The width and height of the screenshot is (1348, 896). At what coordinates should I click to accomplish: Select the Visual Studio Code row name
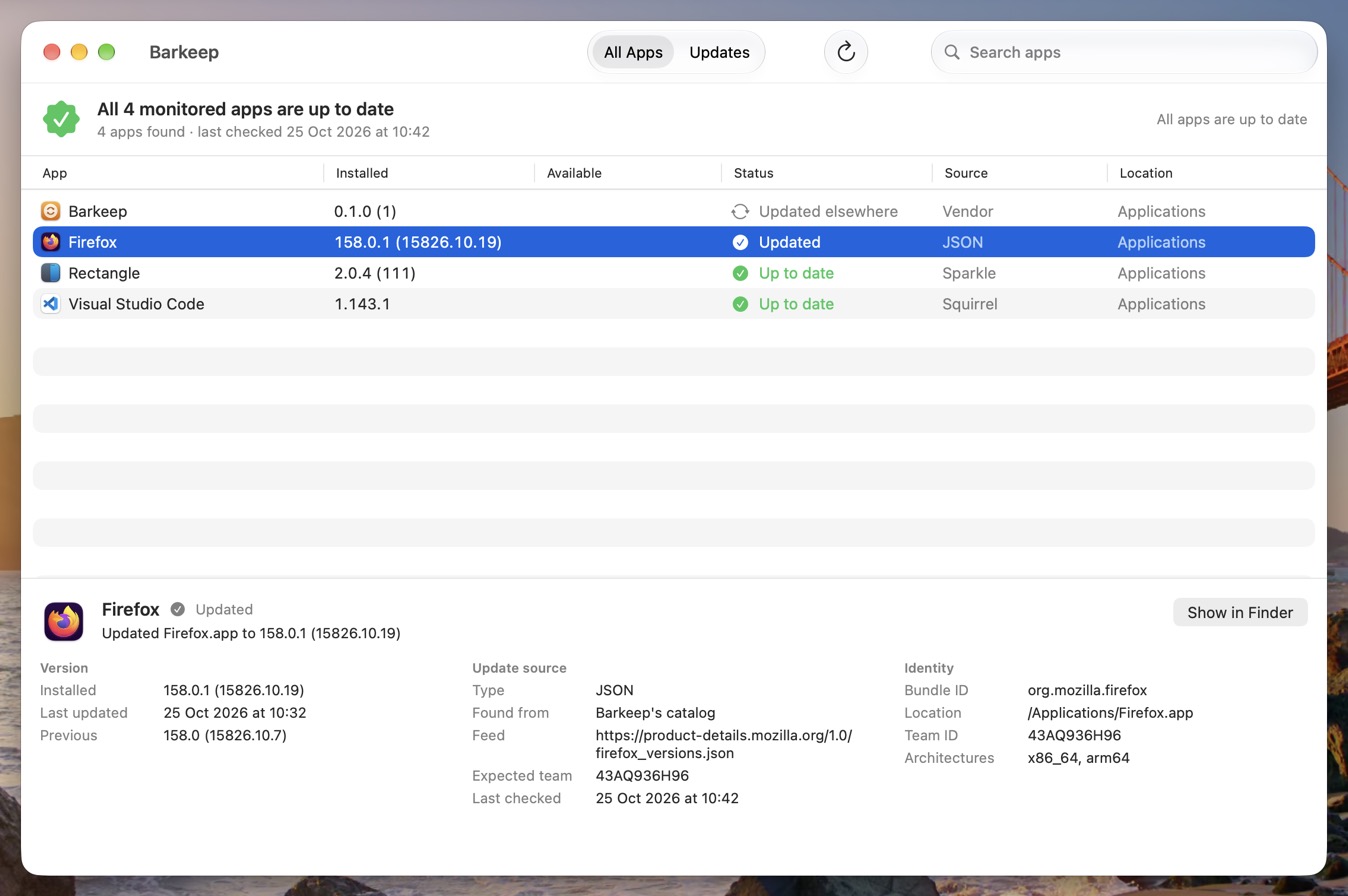pos(136,304)
